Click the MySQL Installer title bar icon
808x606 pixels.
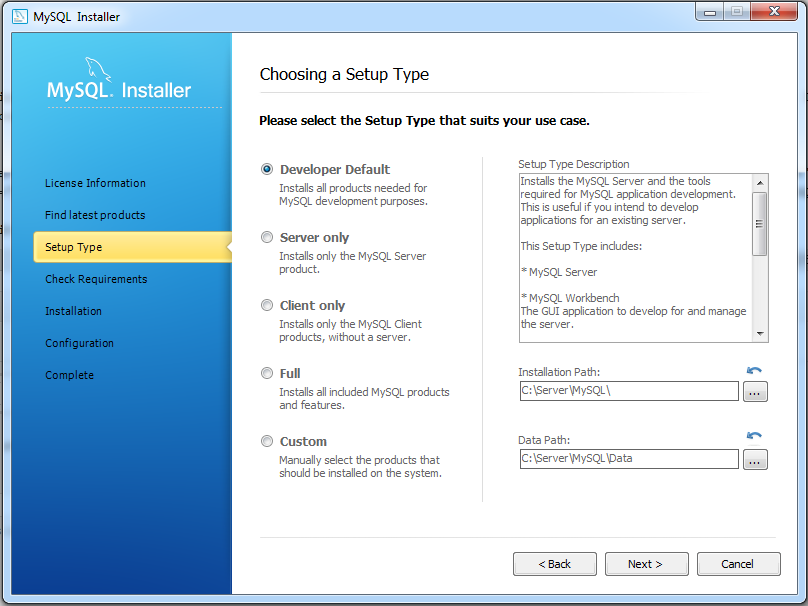(20, 16)
